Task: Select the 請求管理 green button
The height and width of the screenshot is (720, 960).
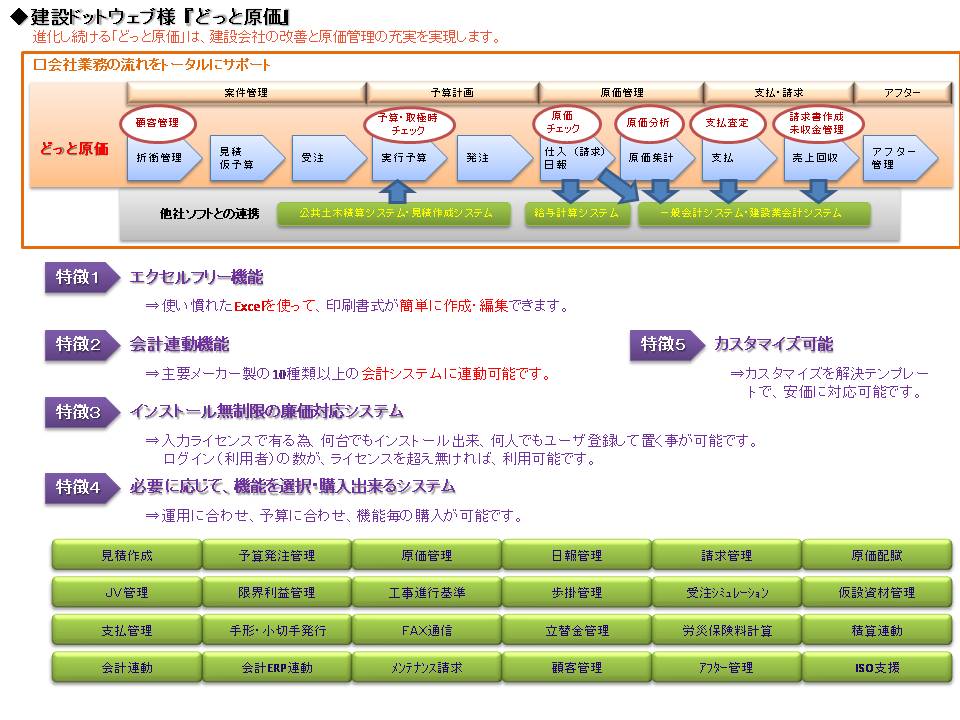Action: (727, 555)
